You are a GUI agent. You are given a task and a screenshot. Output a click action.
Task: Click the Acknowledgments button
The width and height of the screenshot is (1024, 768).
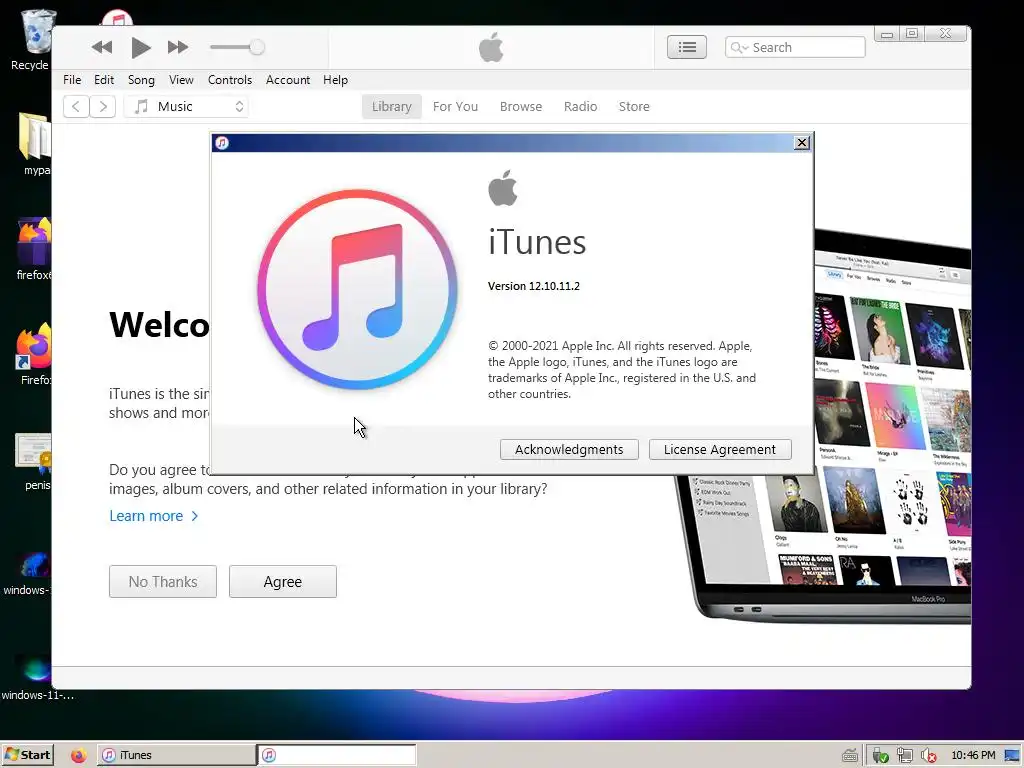pos(569,449)
